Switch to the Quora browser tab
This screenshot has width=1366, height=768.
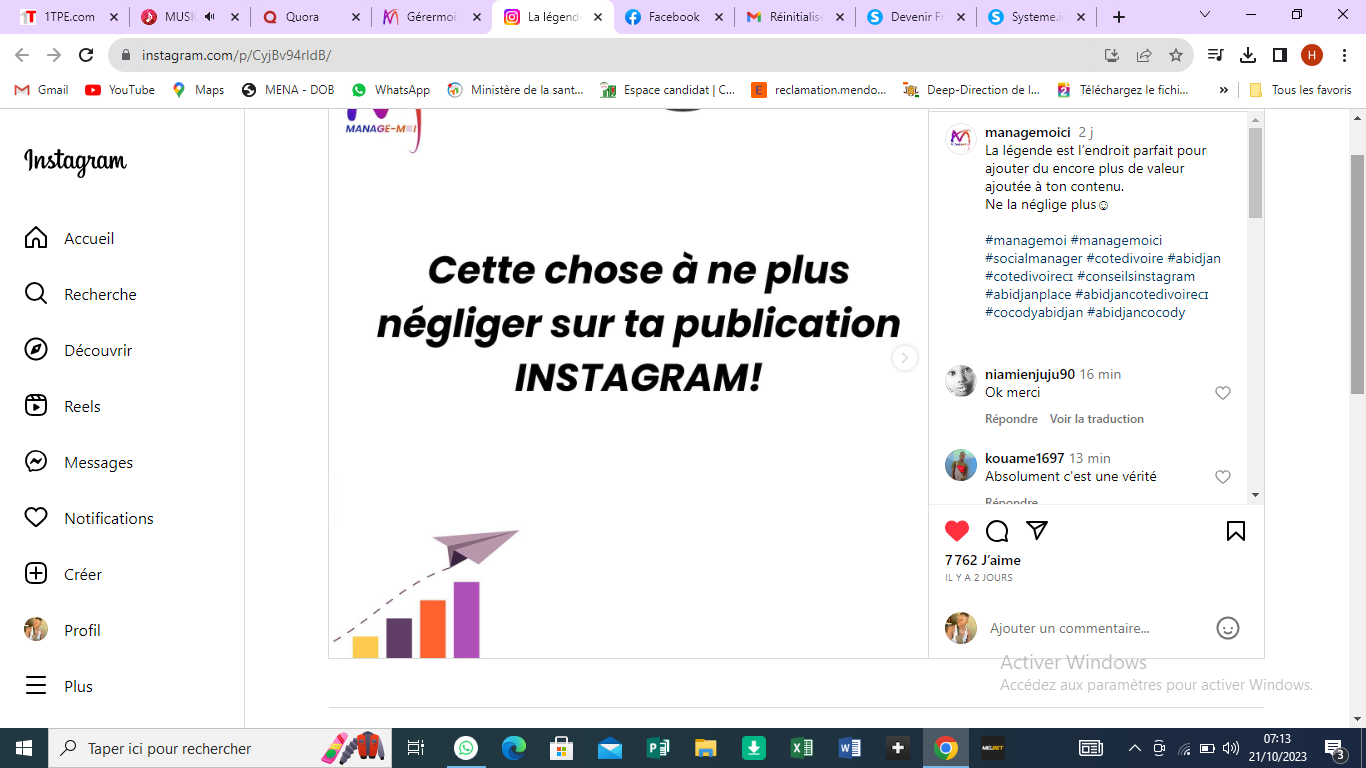(310, 17)
